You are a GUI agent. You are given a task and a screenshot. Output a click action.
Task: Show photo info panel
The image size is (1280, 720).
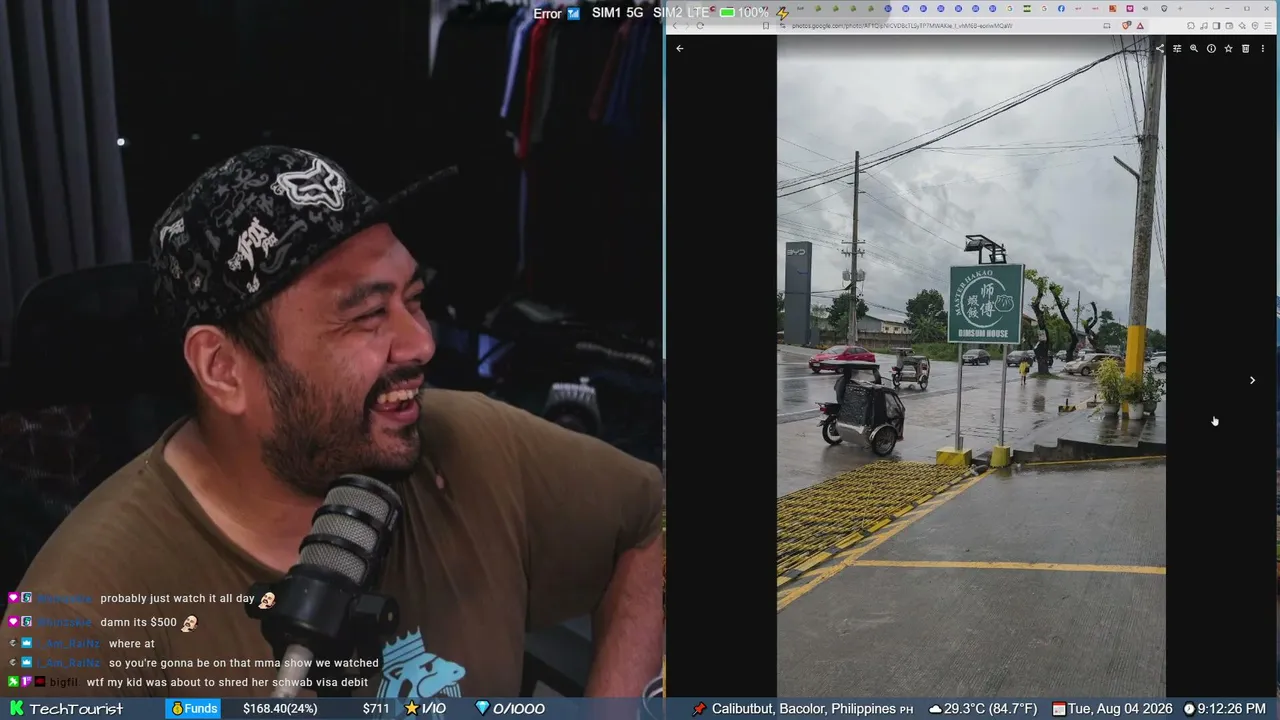point(1211,48)
